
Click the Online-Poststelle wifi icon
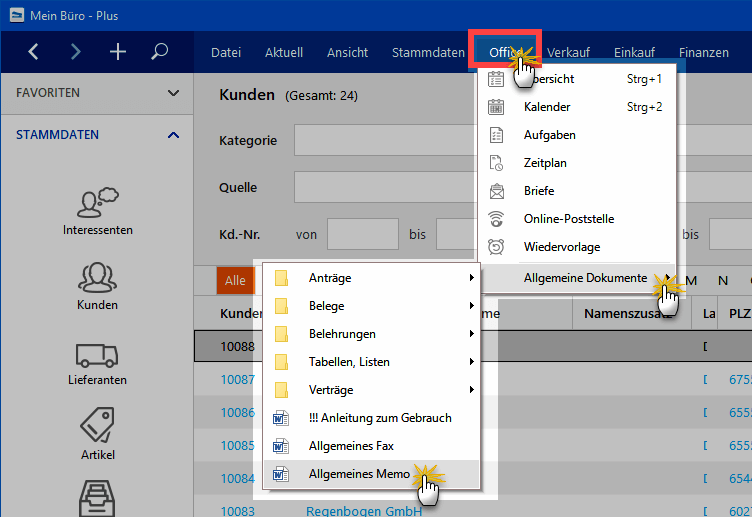[496, 219]
